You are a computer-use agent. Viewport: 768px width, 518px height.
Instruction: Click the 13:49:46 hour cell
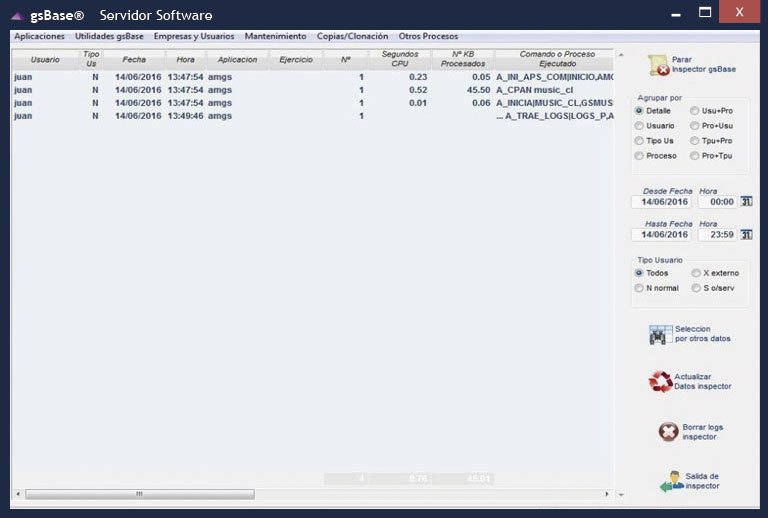point(185,116)
